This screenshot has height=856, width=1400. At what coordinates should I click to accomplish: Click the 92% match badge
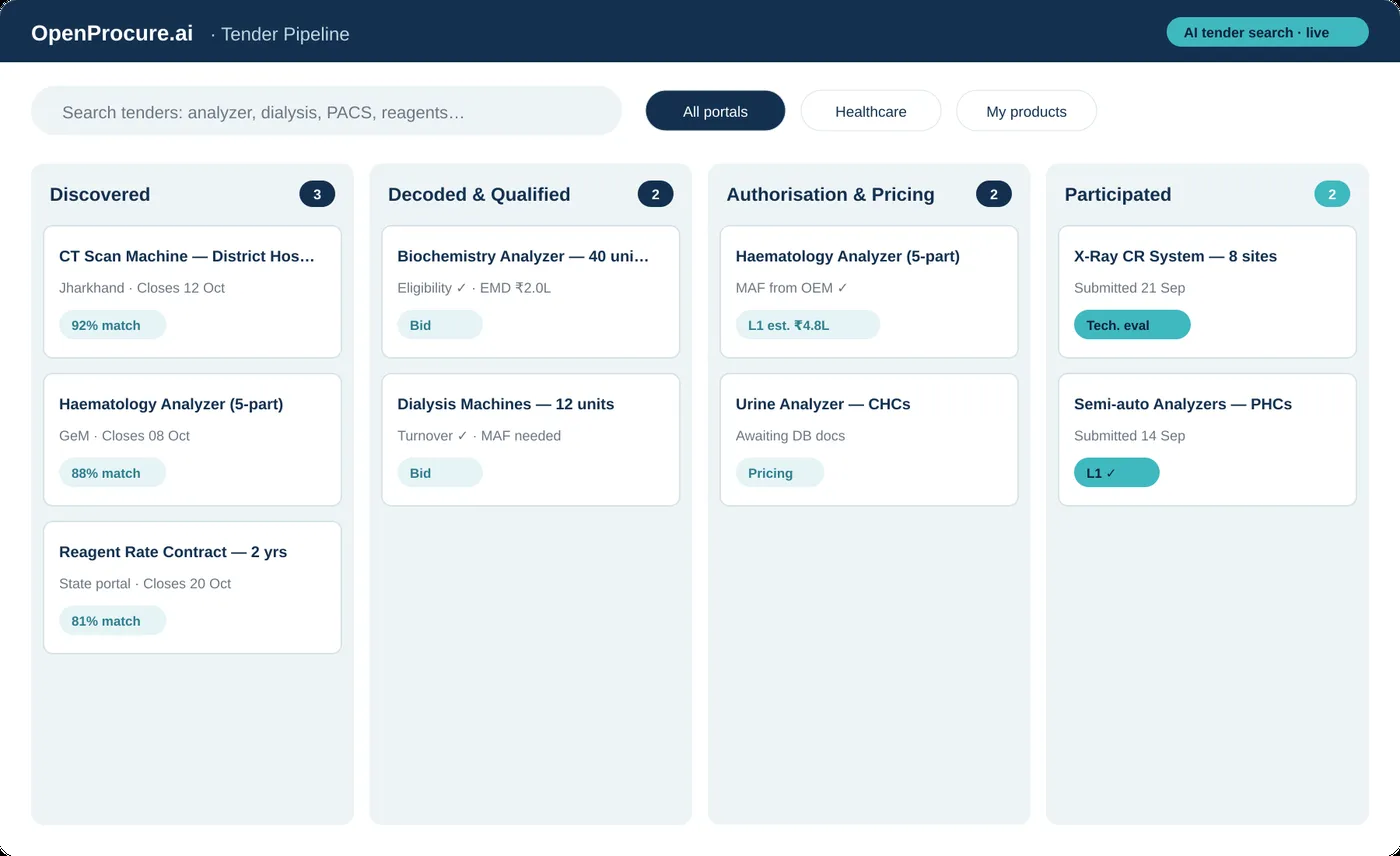(x=112, y=325)
